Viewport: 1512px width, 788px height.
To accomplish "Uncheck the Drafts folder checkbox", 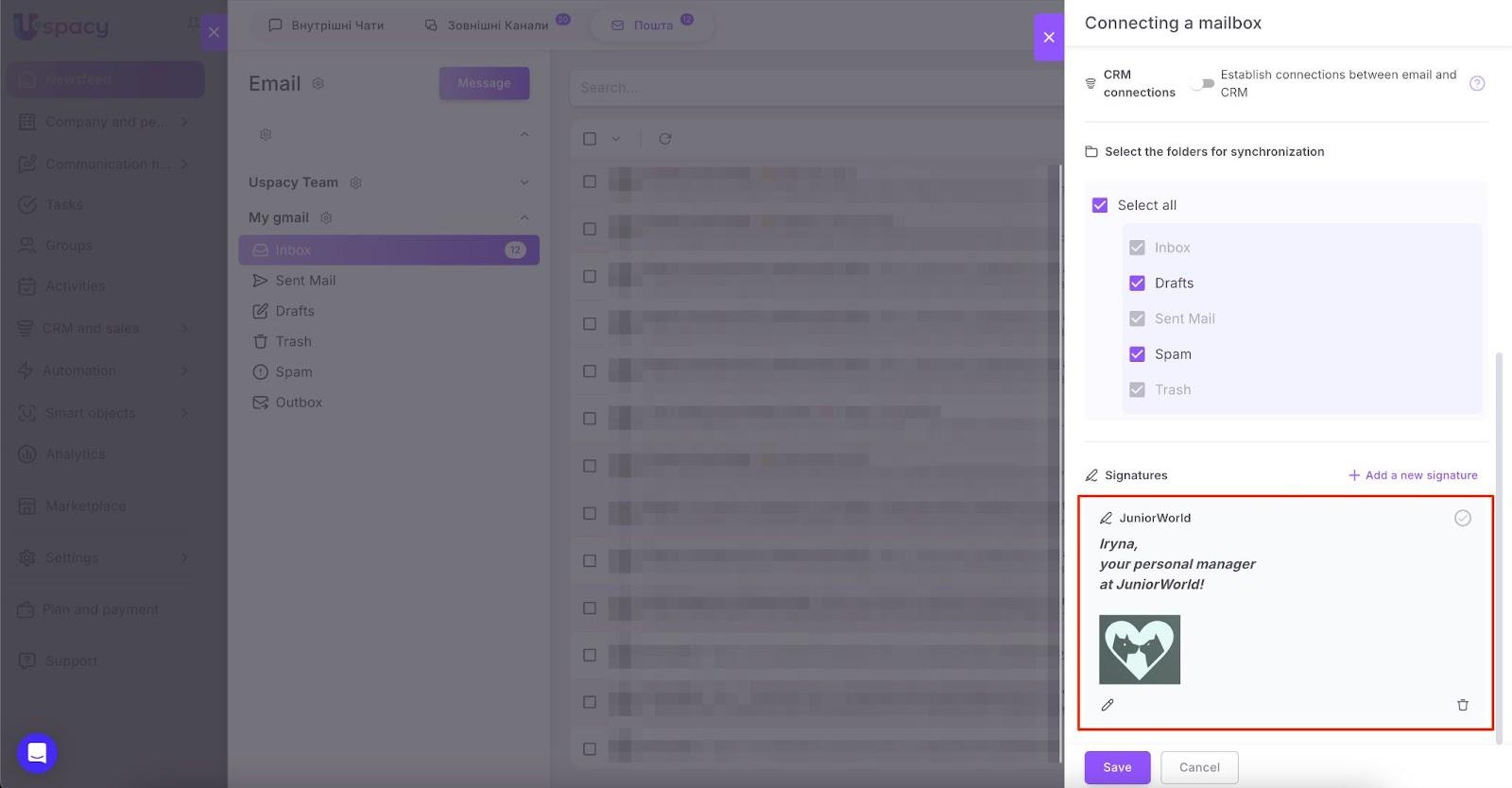I will pos(1137,283).
